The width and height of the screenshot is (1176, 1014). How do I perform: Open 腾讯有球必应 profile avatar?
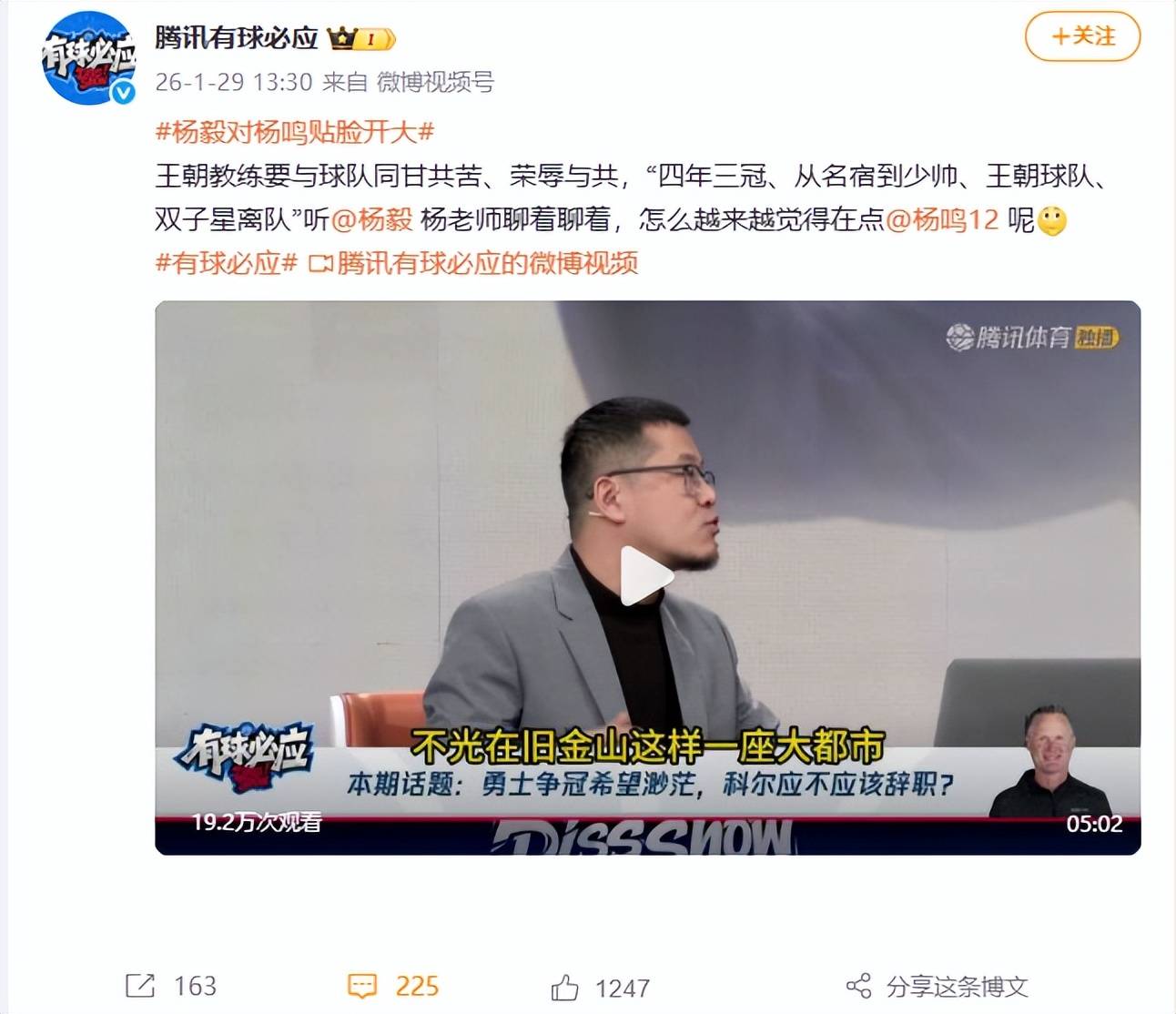[x=88, y=57]
